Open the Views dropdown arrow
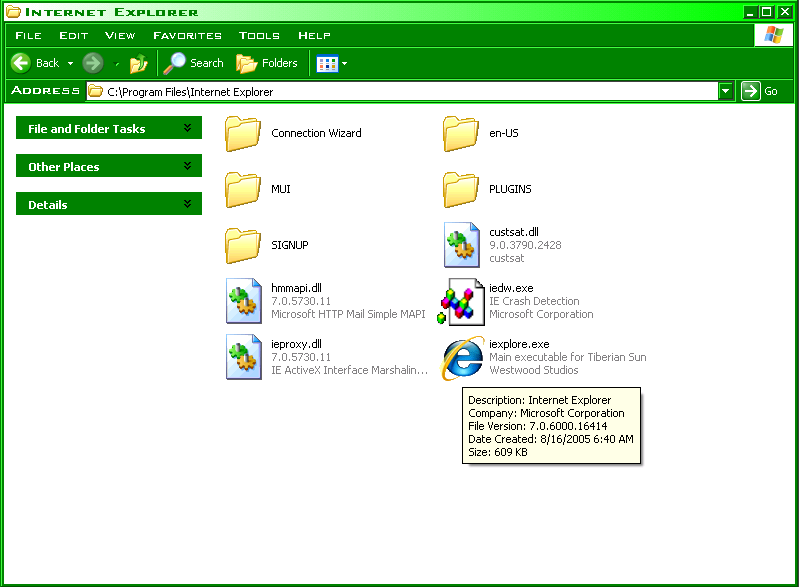799x587 pixels. pyautogui.click(x=344, y=64)
